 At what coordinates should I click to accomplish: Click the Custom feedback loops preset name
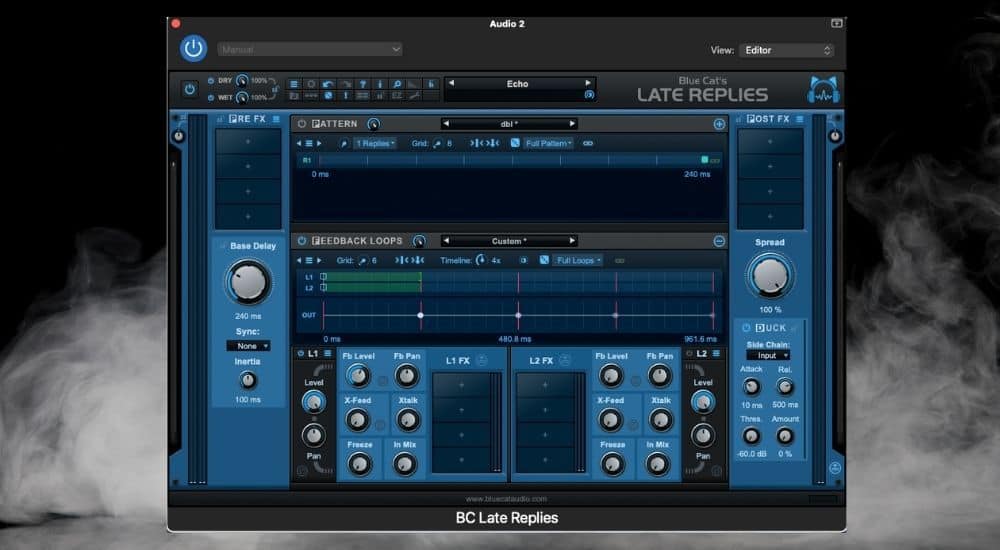click(508, 241)
